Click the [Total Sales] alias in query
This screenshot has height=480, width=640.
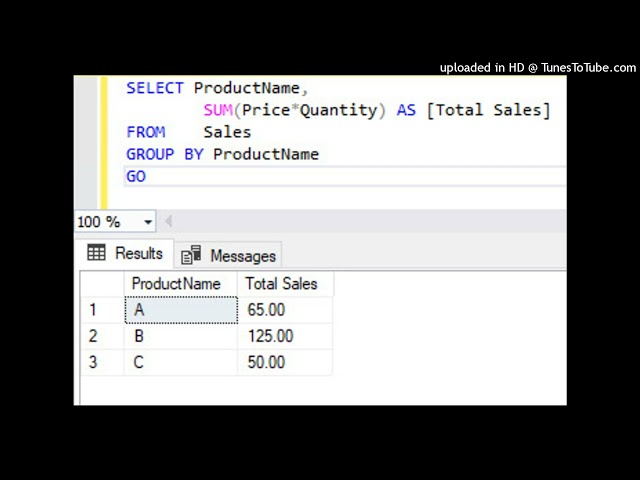pyautogui.click(x=489, y=110)
